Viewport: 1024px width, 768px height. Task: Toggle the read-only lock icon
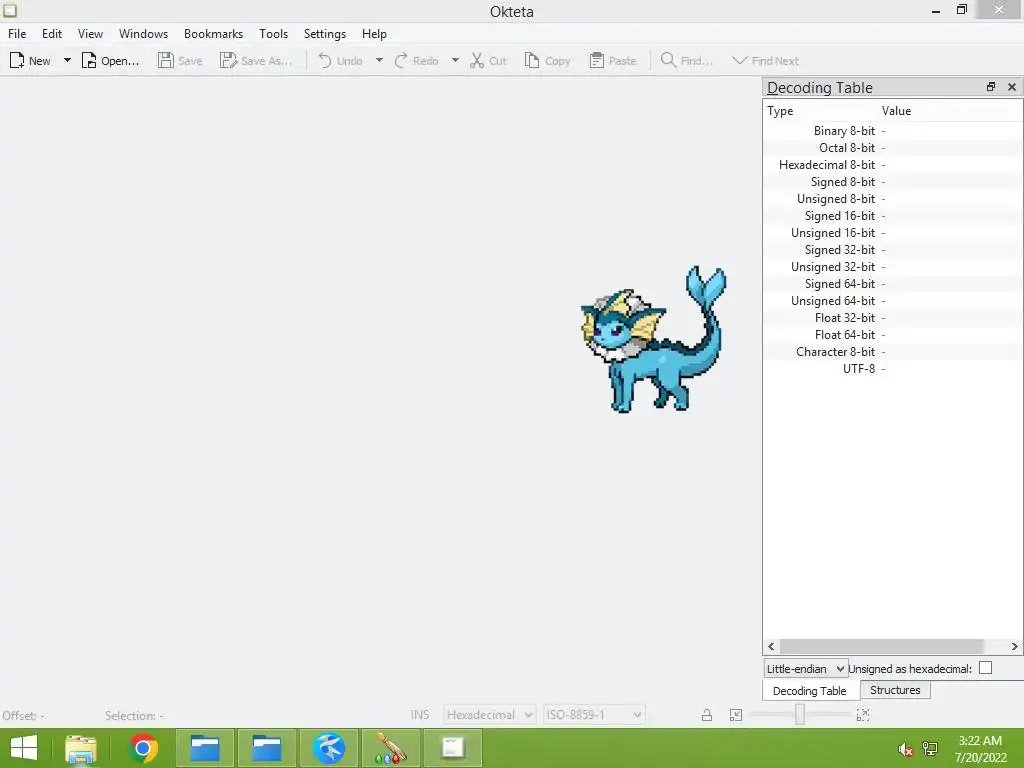click(x=707, y=715)
